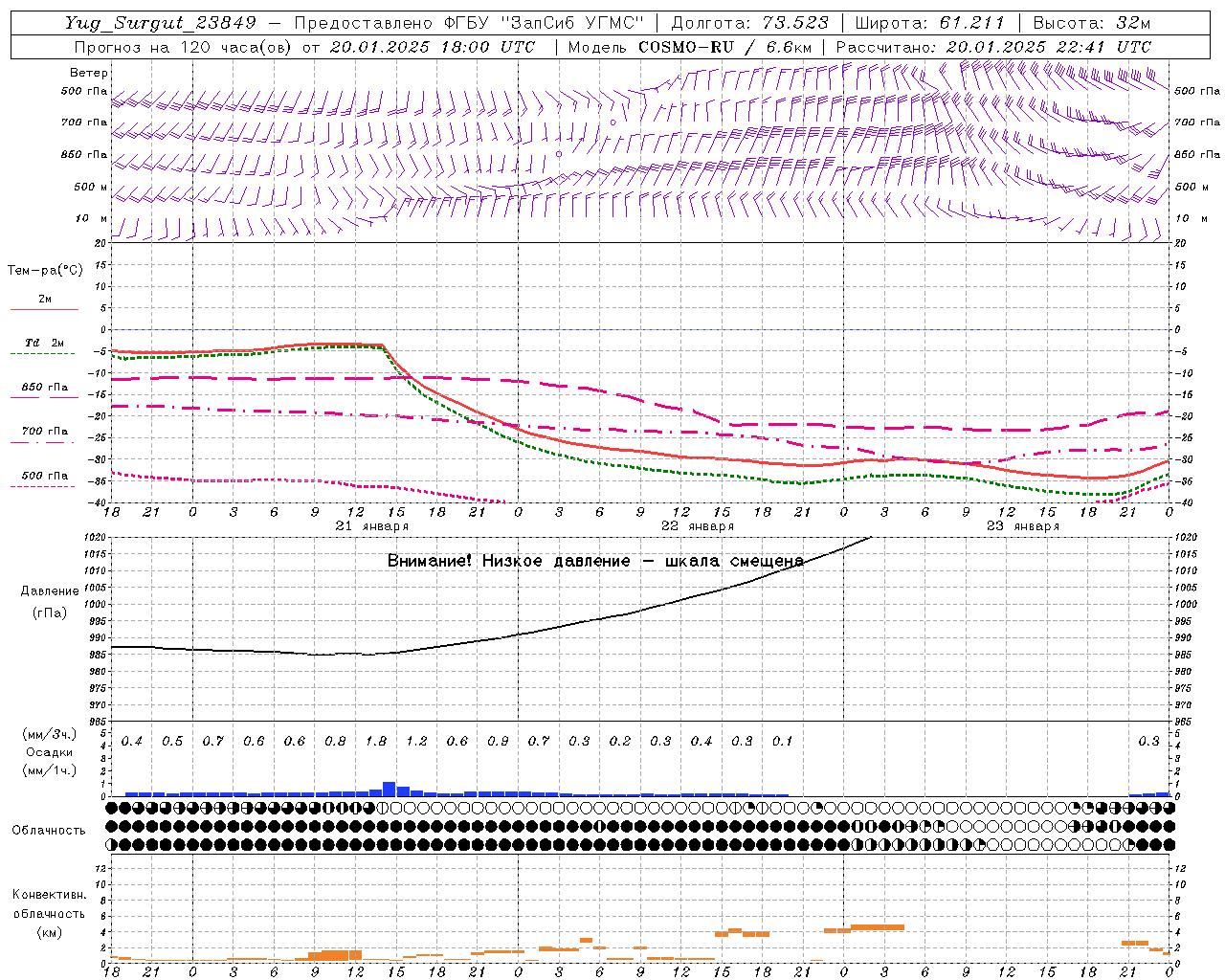Select the elevation text 'Высота: 32м'
Screen dimensions: 1225x980
coord(1091,23)
